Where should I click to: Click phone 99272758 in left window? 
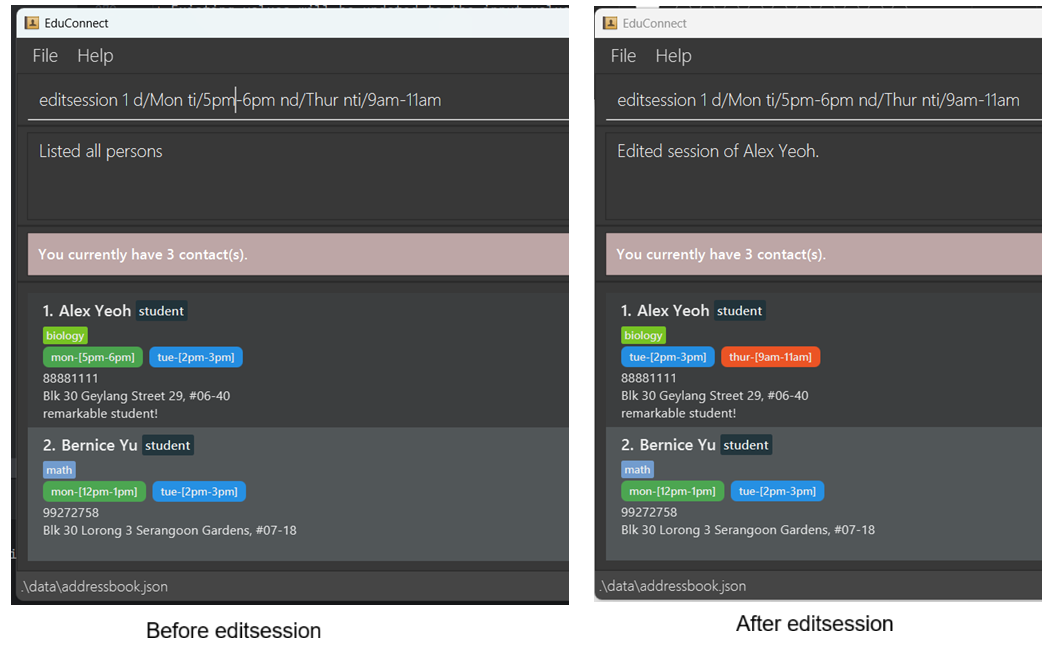click(71, 513)
